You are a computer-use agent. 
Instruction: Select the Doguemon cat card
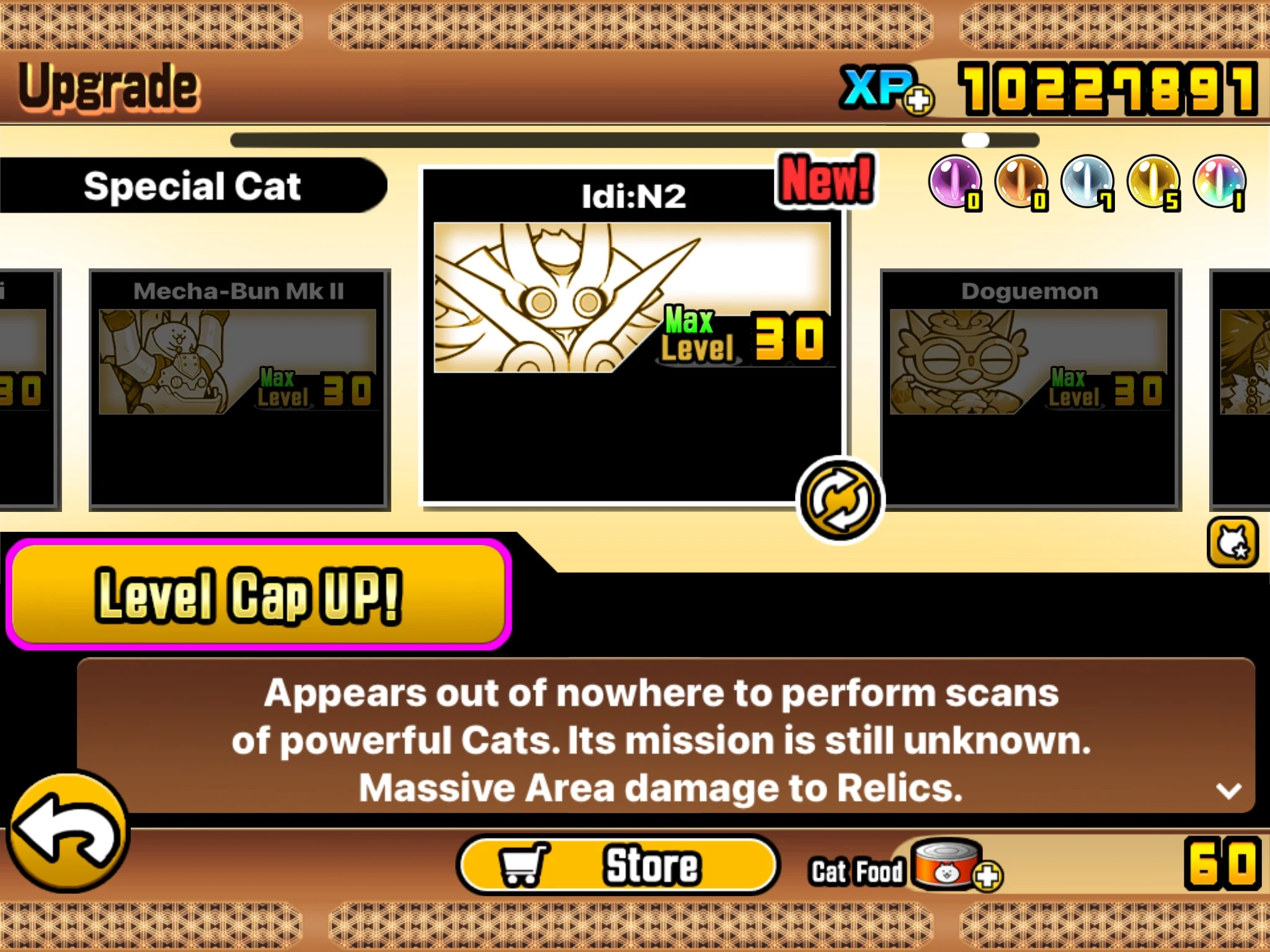(1031, 390)
